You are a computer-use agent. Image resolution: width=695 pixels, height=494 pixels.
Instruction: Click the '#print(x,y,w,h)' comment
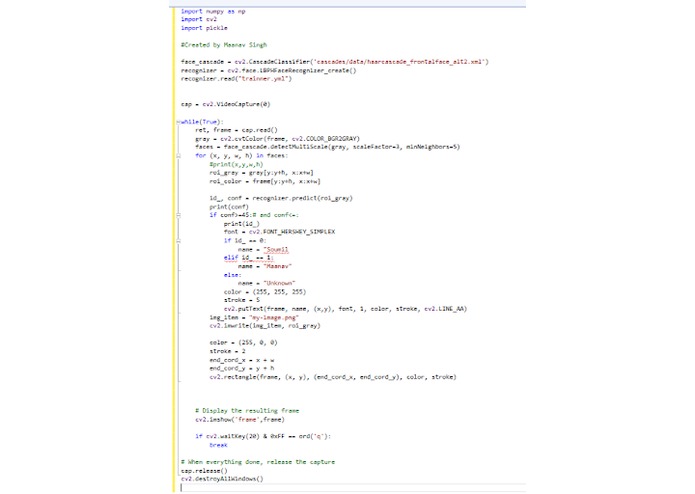pyautogui.click(x=236, y=164)
